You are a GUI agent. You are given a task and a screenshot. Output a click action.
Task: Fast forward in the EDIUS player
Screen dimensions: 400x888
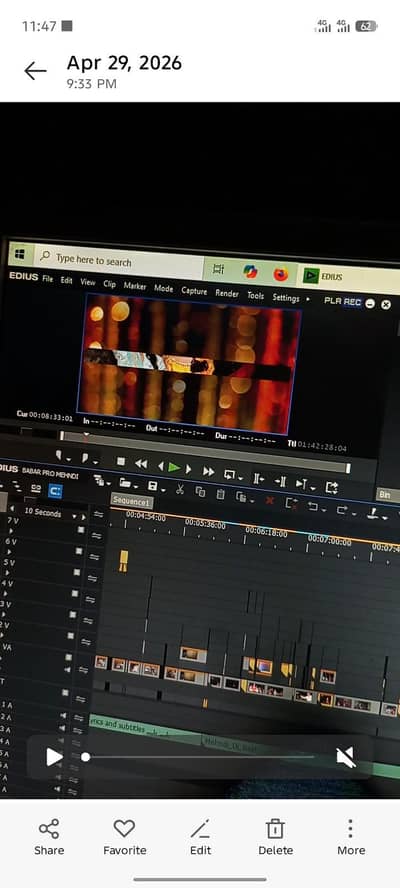click(x=208, y=472)
